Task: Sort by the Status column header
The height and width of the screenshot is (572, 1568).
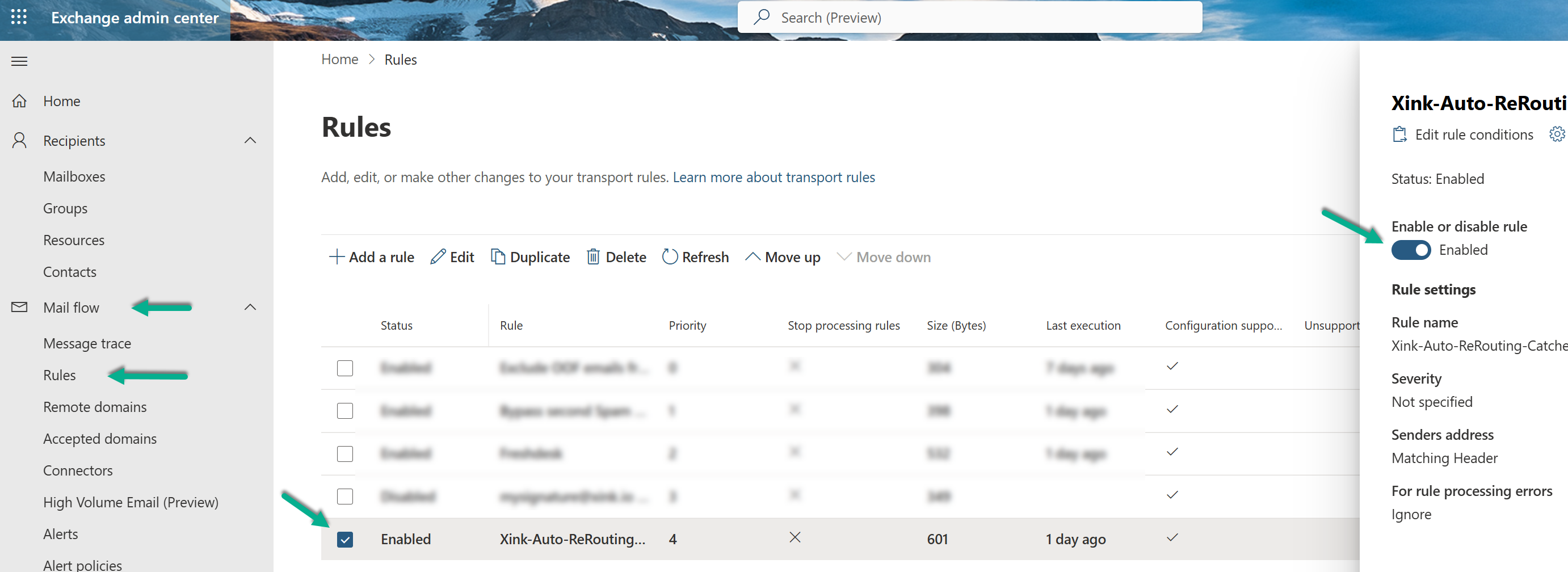Action: click(x=396, y=325)
